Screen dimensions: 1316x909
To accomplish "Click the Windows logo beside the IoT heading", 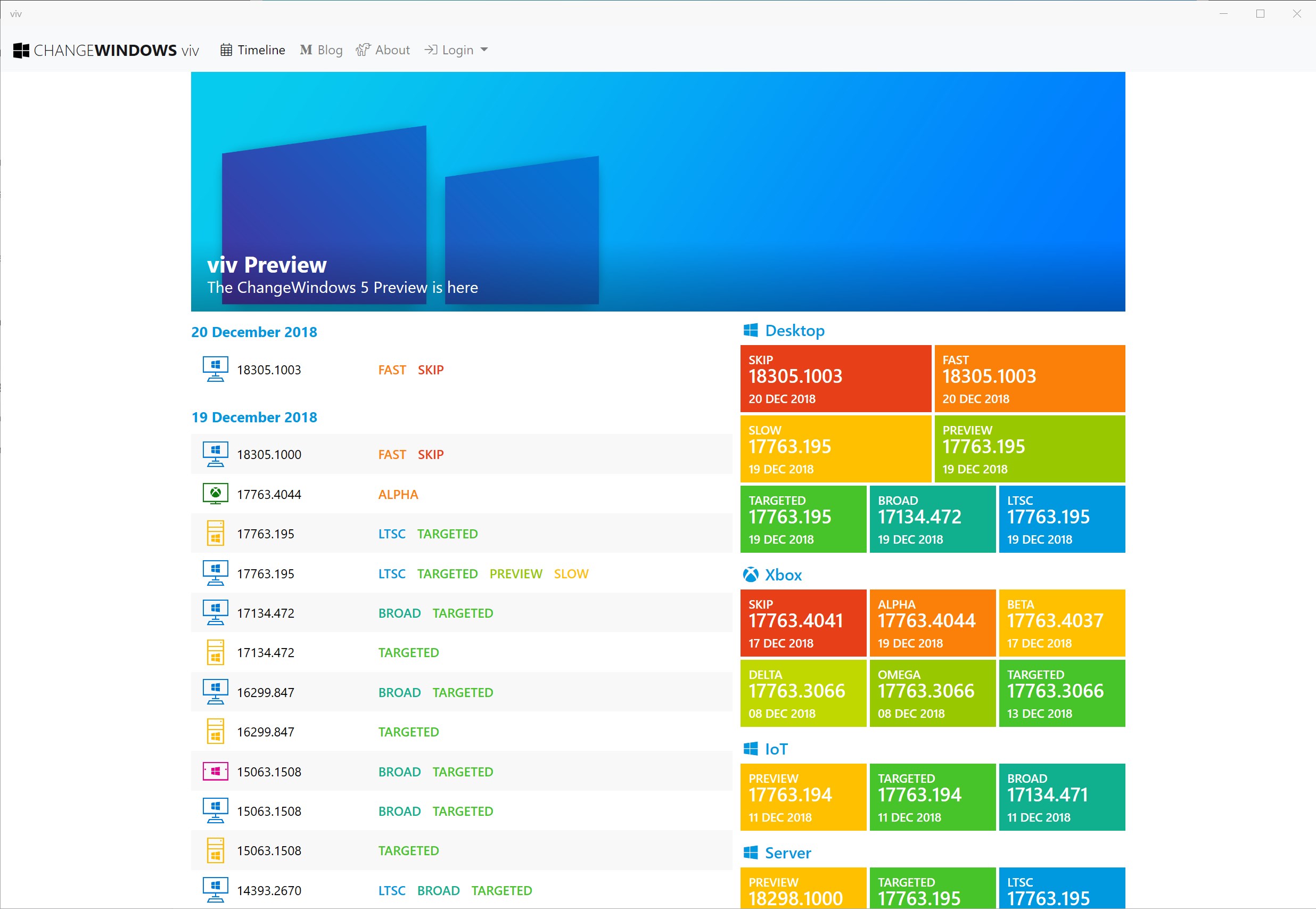I will [x=751, y=748].
